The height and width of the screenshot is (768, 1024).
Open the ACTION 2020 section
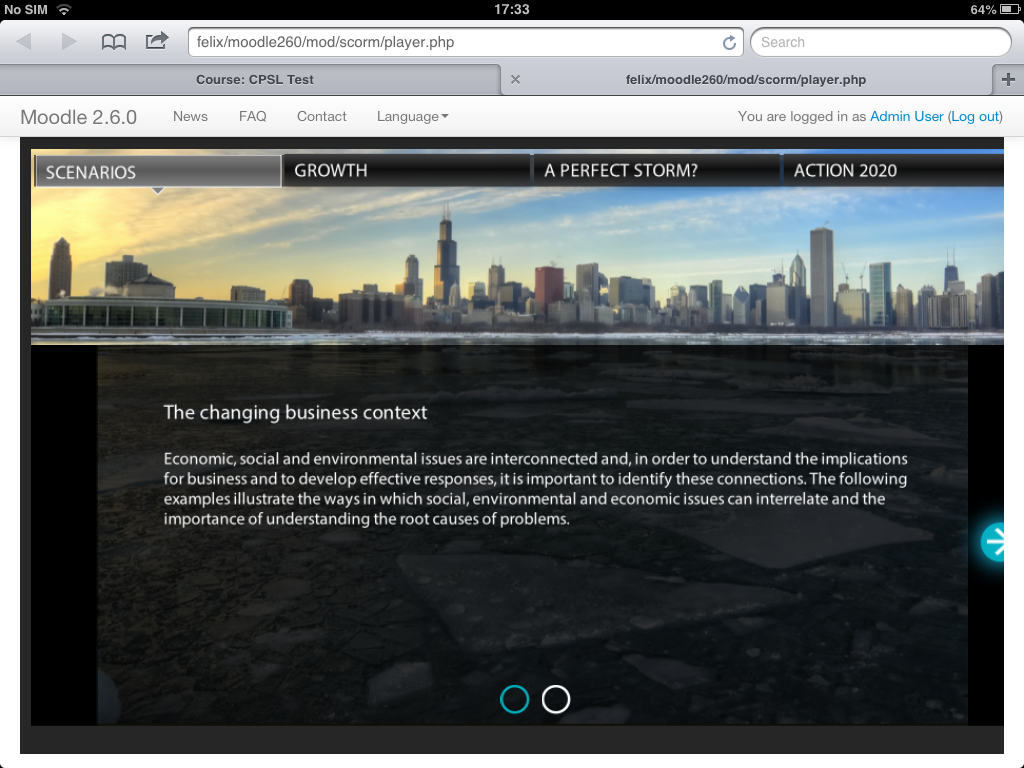893,170
